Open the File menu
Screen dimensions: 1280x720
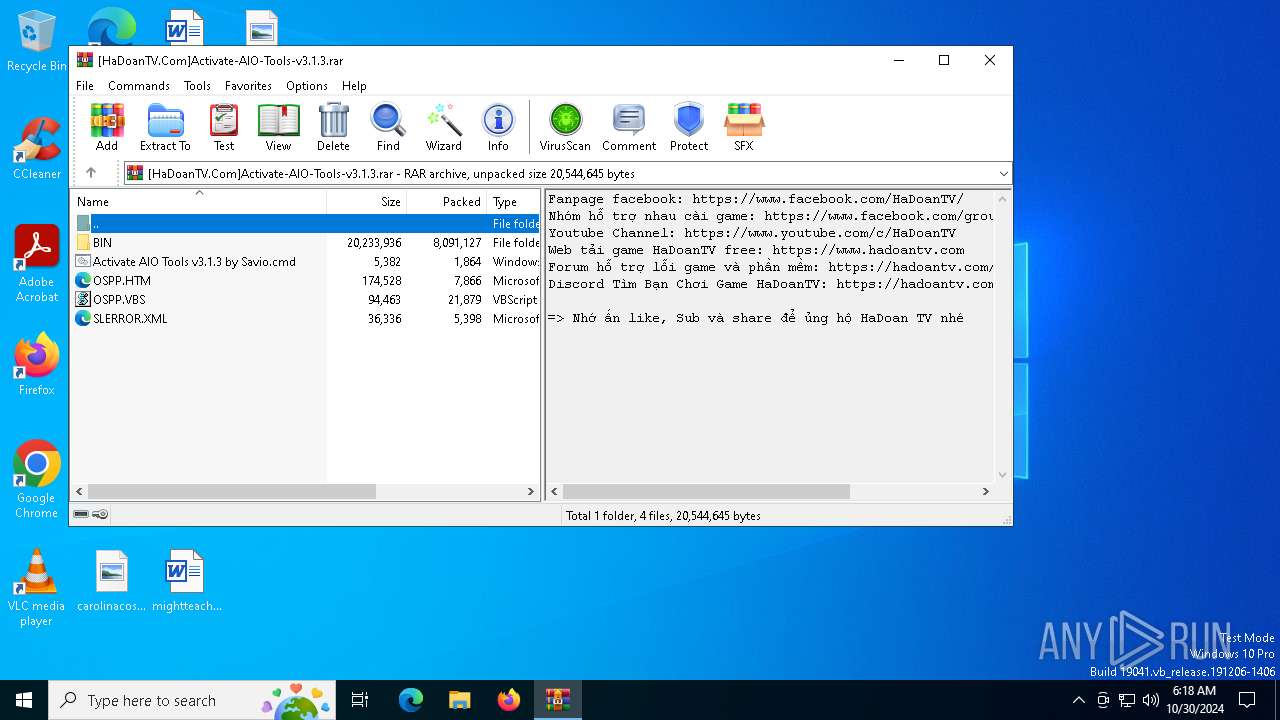85,86
